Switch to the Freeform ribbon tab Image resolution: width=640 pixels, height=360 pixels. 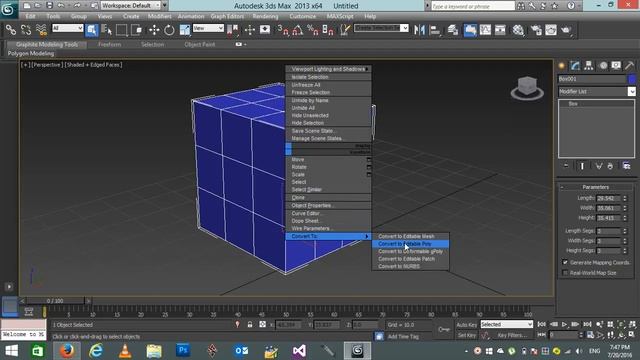(x=109, y=44)
